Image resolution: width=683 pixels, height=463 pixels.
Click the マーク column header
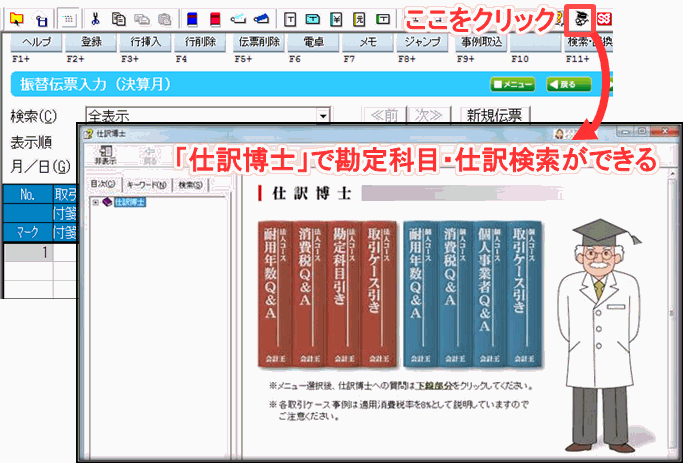pos(28,232)
